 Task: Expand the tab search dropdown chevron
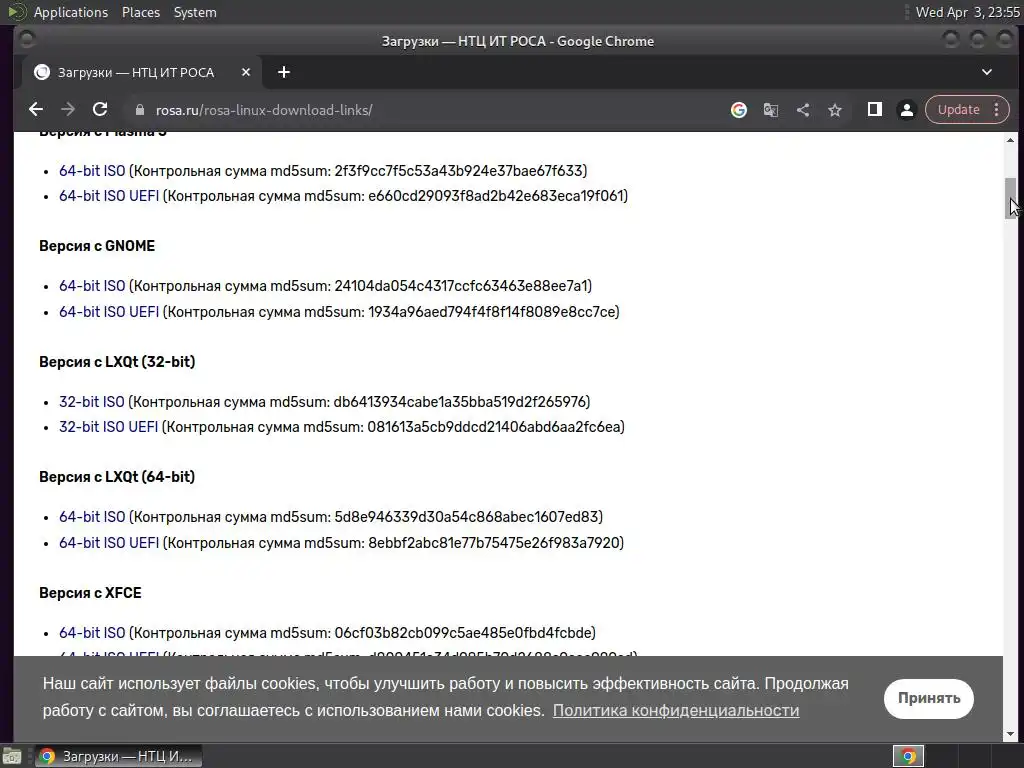pos(987,72)
